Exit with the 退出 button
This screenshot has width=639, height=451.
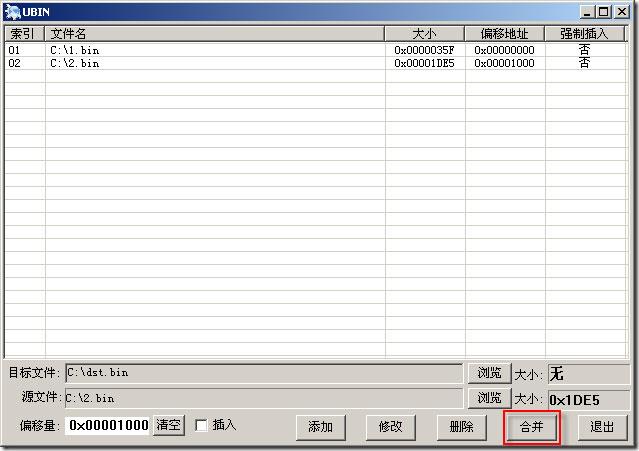click(602, 426)
